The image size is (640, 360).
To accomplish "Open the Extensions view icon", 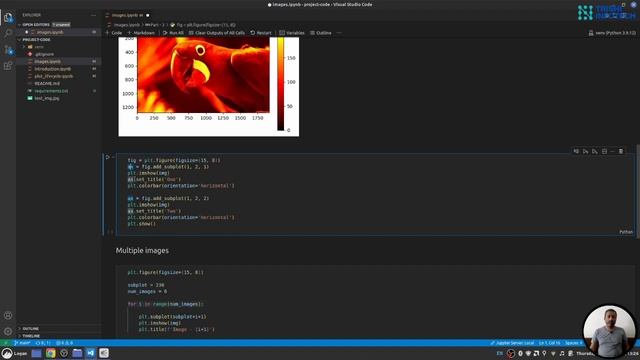I will [x=8, y=65].
